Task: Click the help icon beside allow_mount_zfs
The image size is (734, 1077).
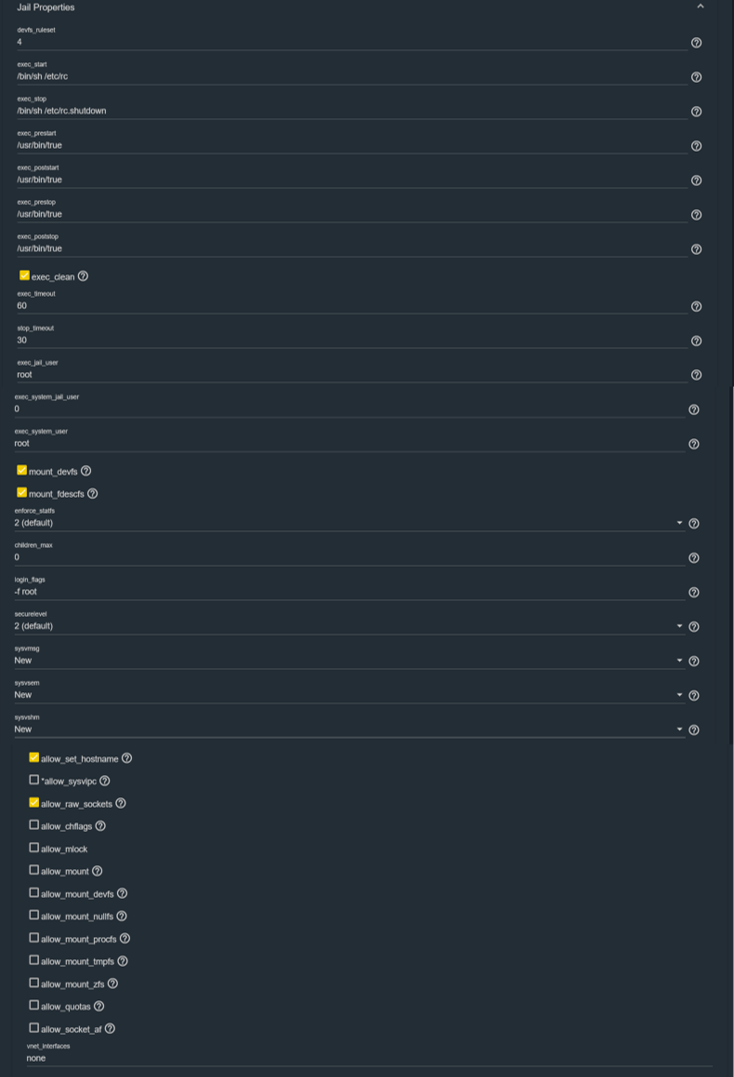Action: (113, 984)
